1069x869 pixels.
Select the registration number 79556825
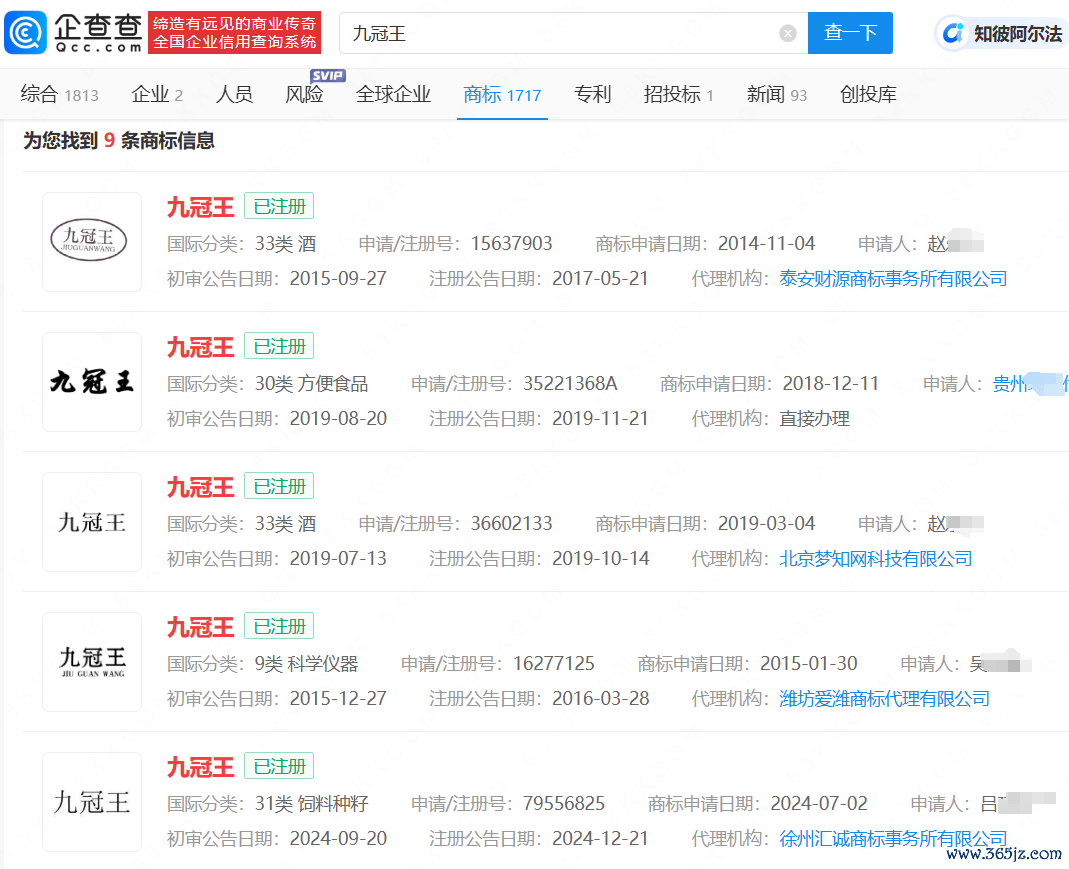point(564,804)
